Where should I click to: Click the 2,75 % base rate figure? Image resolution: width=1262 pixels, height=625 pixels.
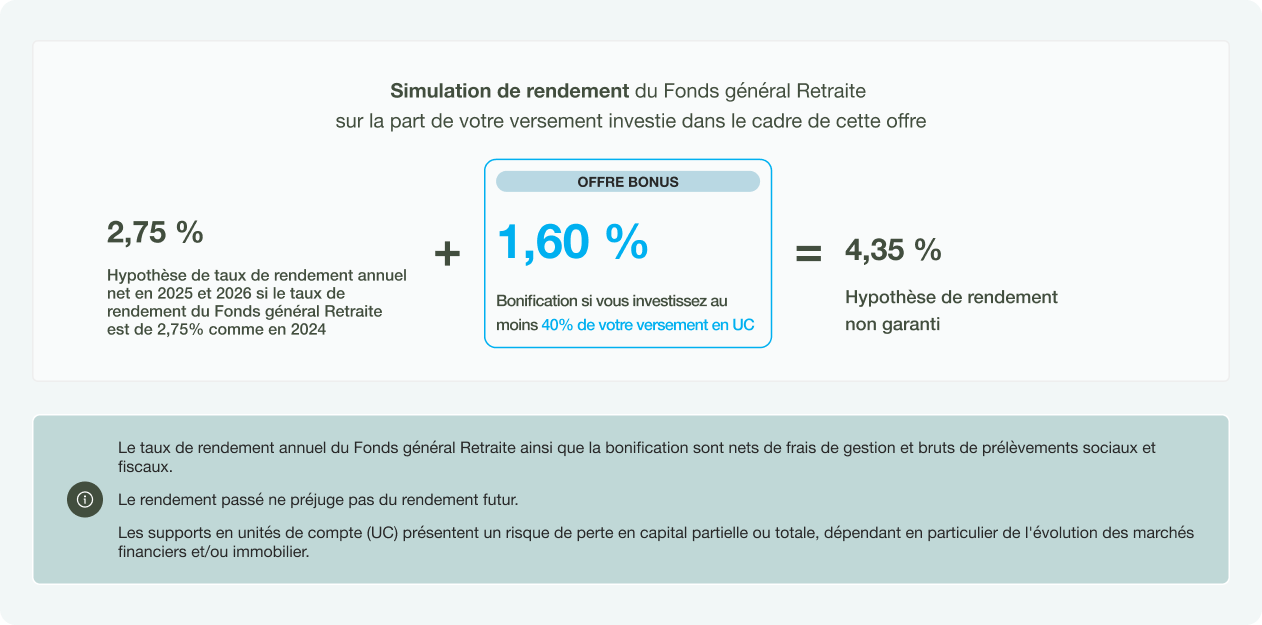pos(155,233)
